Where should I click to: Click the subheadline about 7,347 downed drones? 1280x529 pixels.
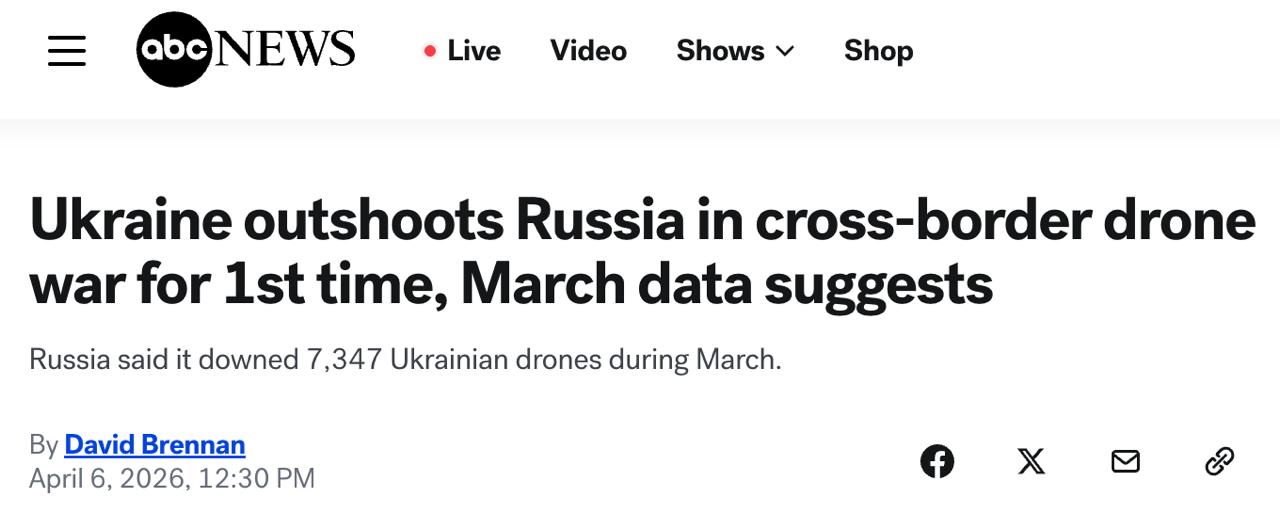coord(405,359)
